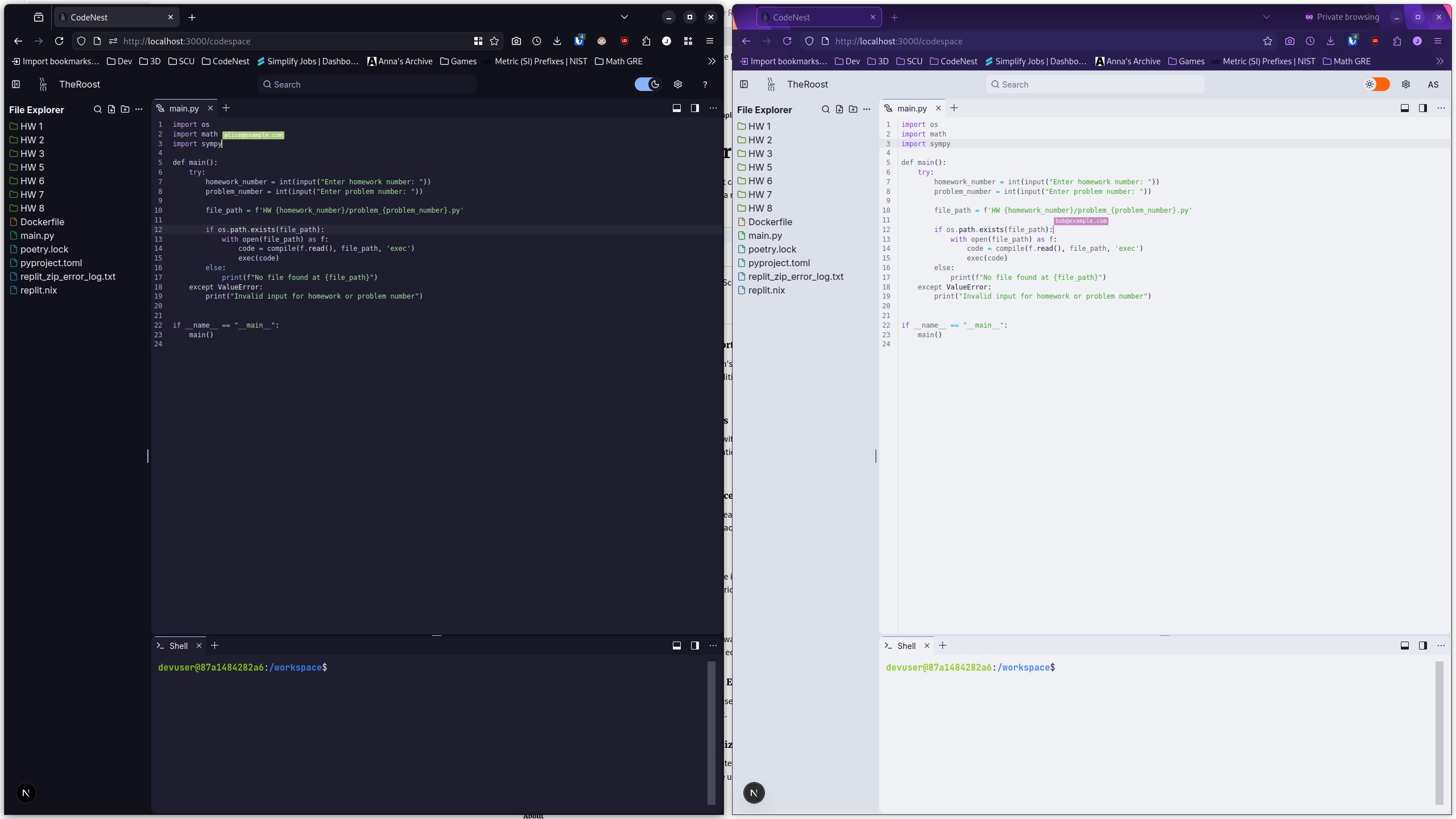Split editor pane downward in left window
1456x819 pixels.
coord(677,108)
